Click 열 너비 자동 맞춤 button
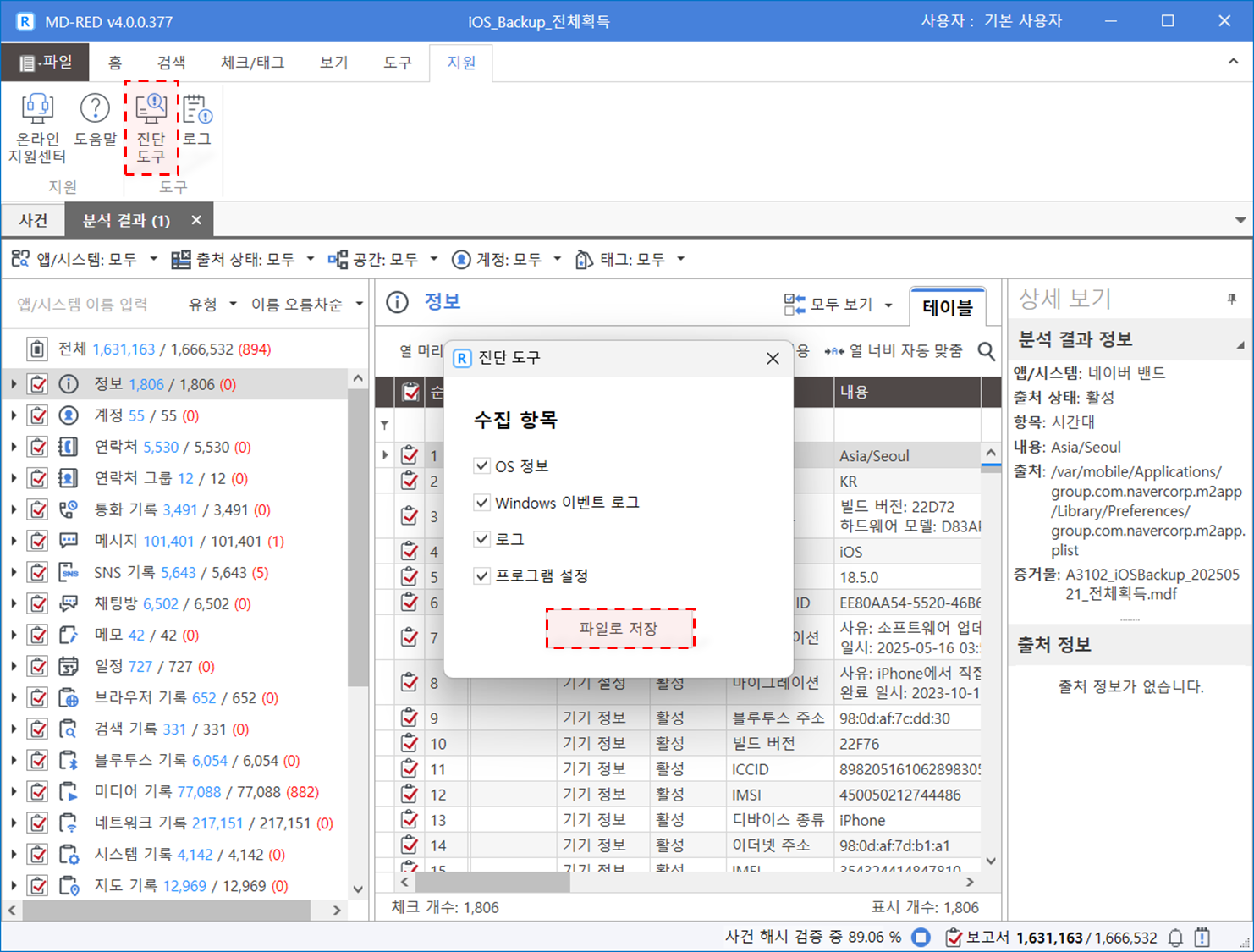Viewport: 1254px width, 952px height. [x=894, y=351]
